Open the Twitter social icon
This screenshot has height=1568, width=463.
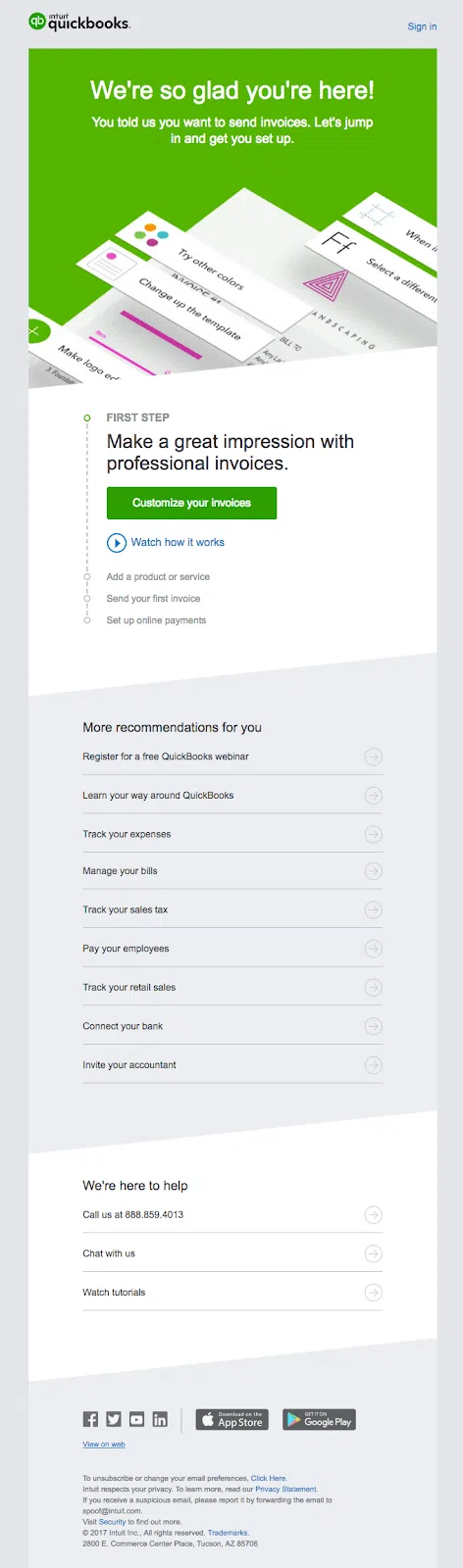click(x=114, y=1419)
